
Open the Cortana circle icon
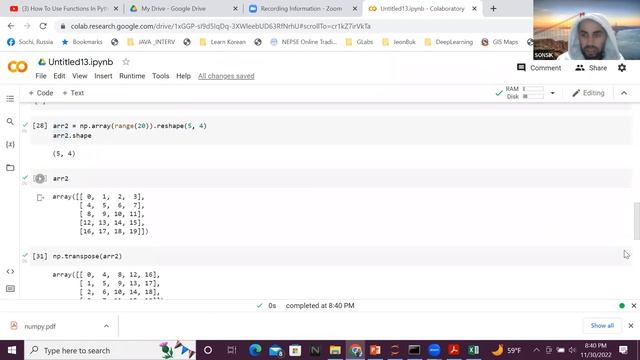[208, 350]
